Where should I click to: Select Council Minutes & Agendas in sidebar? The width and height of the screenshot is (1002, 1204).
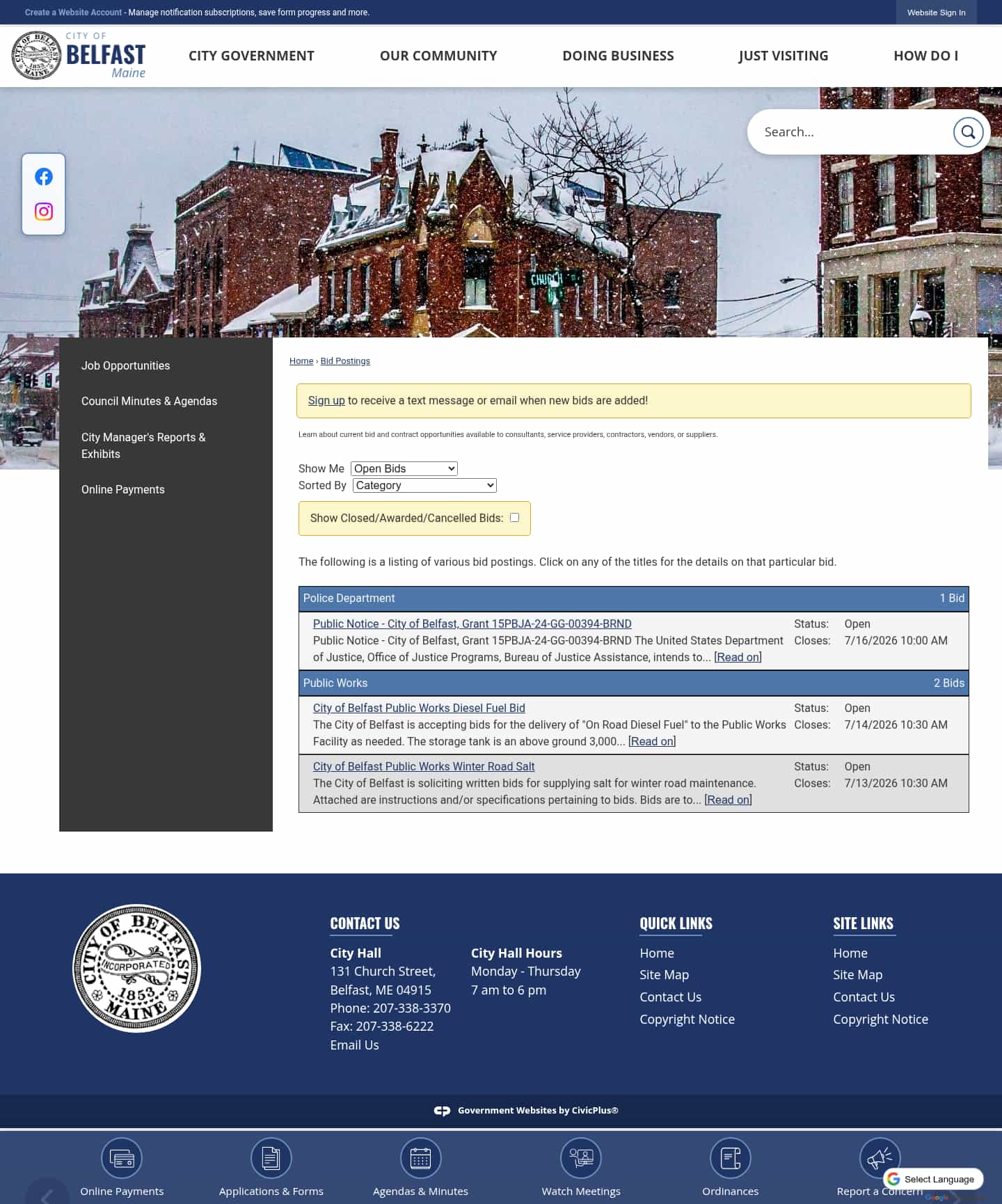(x=149, y=401)
